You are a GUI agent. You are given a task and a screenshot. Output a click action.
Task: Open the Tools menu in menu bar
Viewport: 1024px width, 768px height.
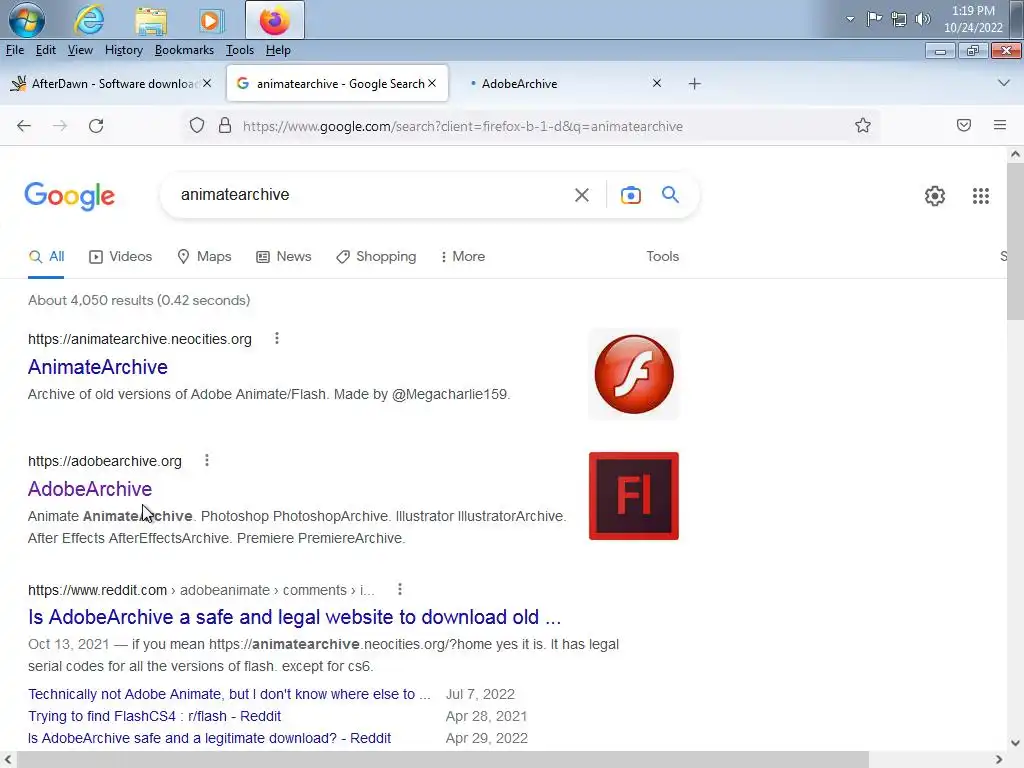(240, 50)
